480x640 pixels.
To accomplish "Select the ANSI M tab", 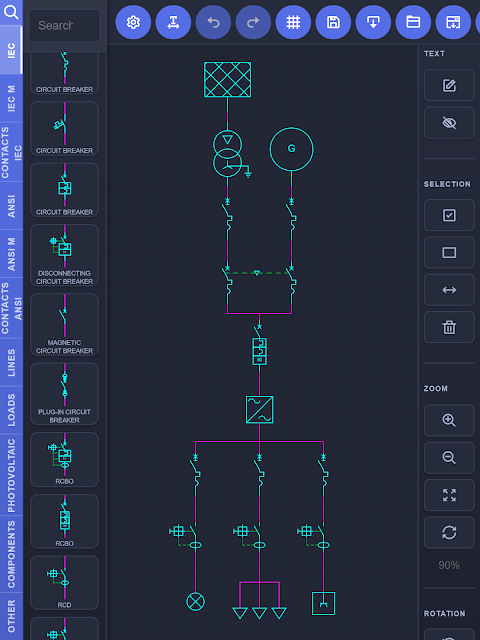I will 11,254.
